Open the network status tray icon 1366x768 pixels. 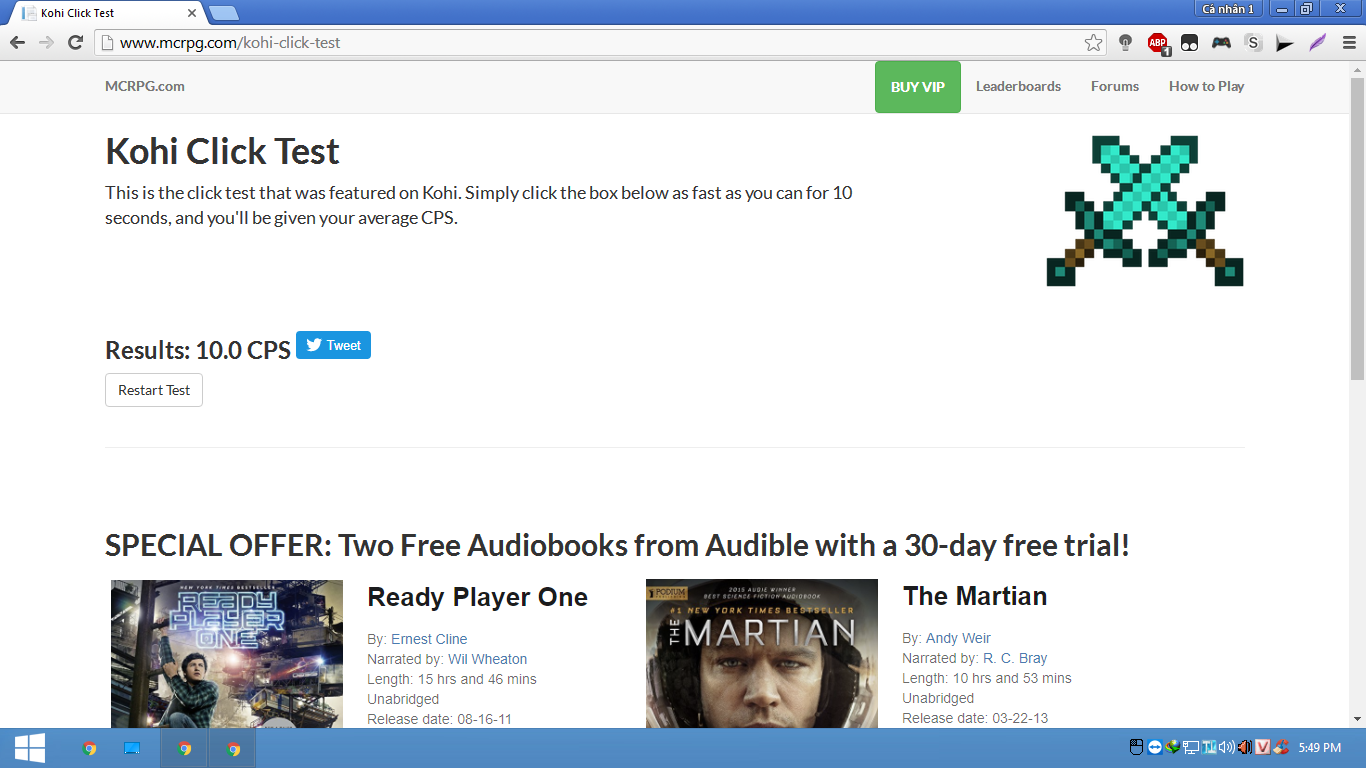1190,747
